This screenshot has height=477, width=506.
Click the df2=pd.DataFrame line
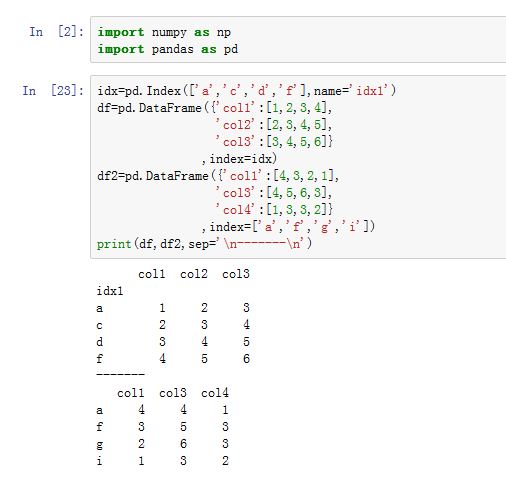click(x=218, y=176)
